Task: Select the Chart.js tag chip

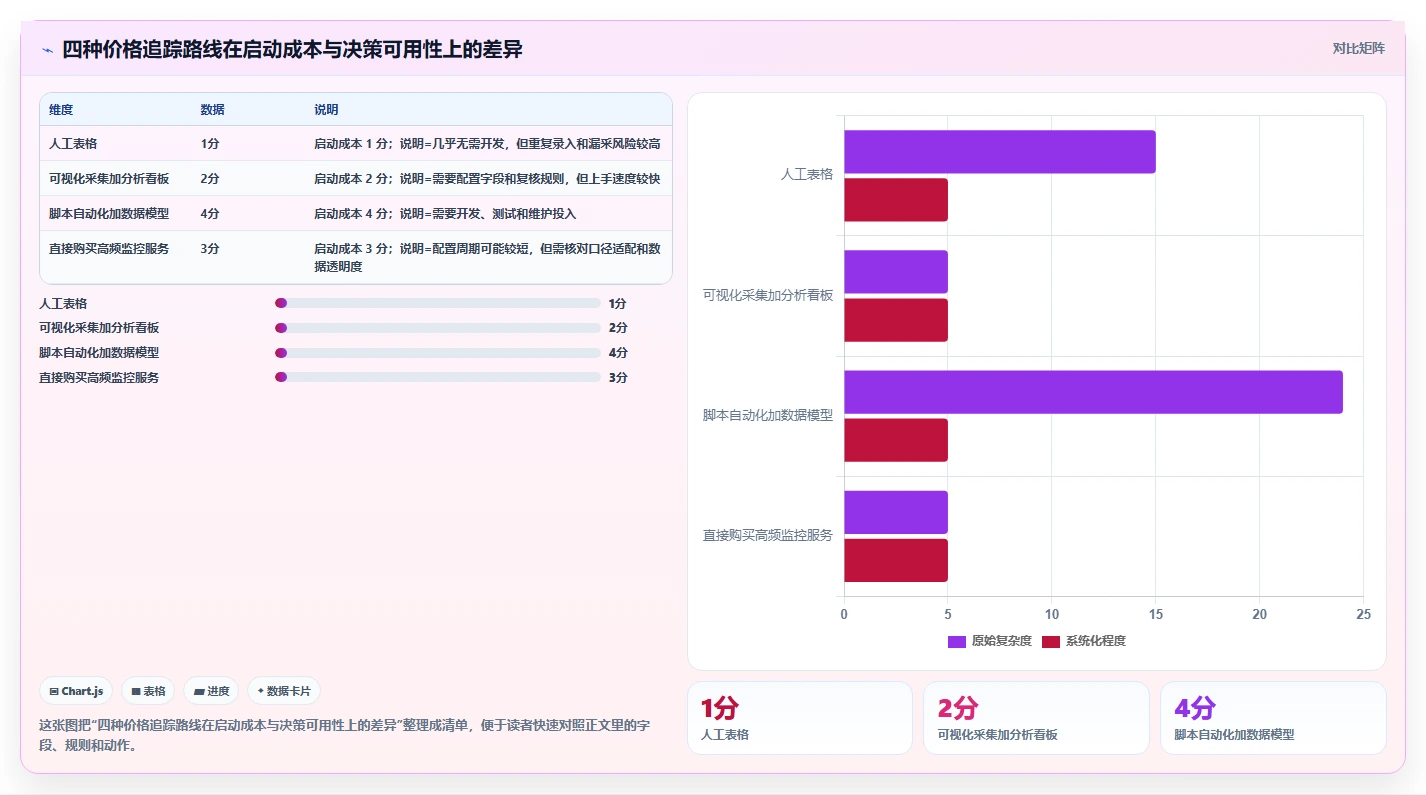Action: click(x=76, y=691)
